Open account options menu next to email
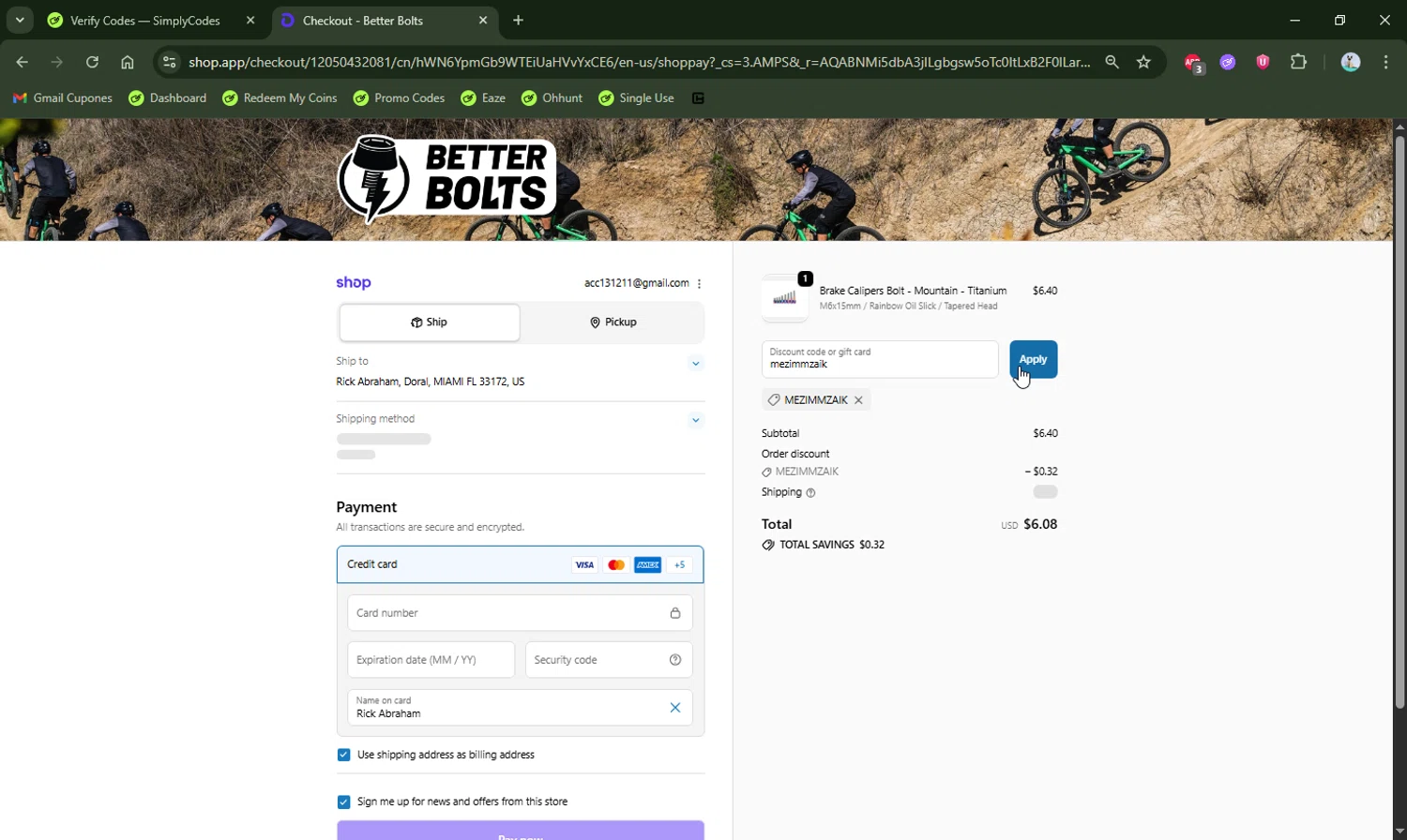The height and width of the screenshot is (840, 1407). (x=699, y=283)
